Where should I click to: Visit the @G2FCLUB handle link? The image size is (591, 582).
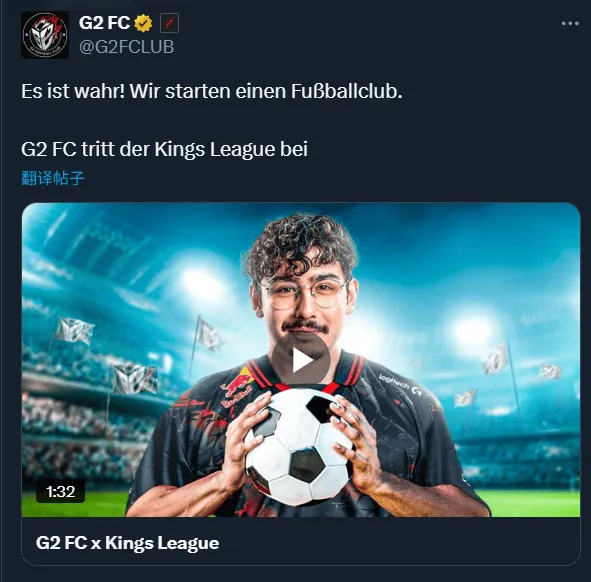[x=126, y=47]
